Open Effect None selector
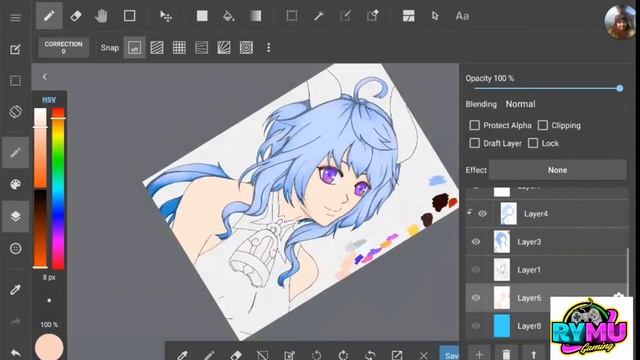640x360 pixels. (x=558, y=170)
